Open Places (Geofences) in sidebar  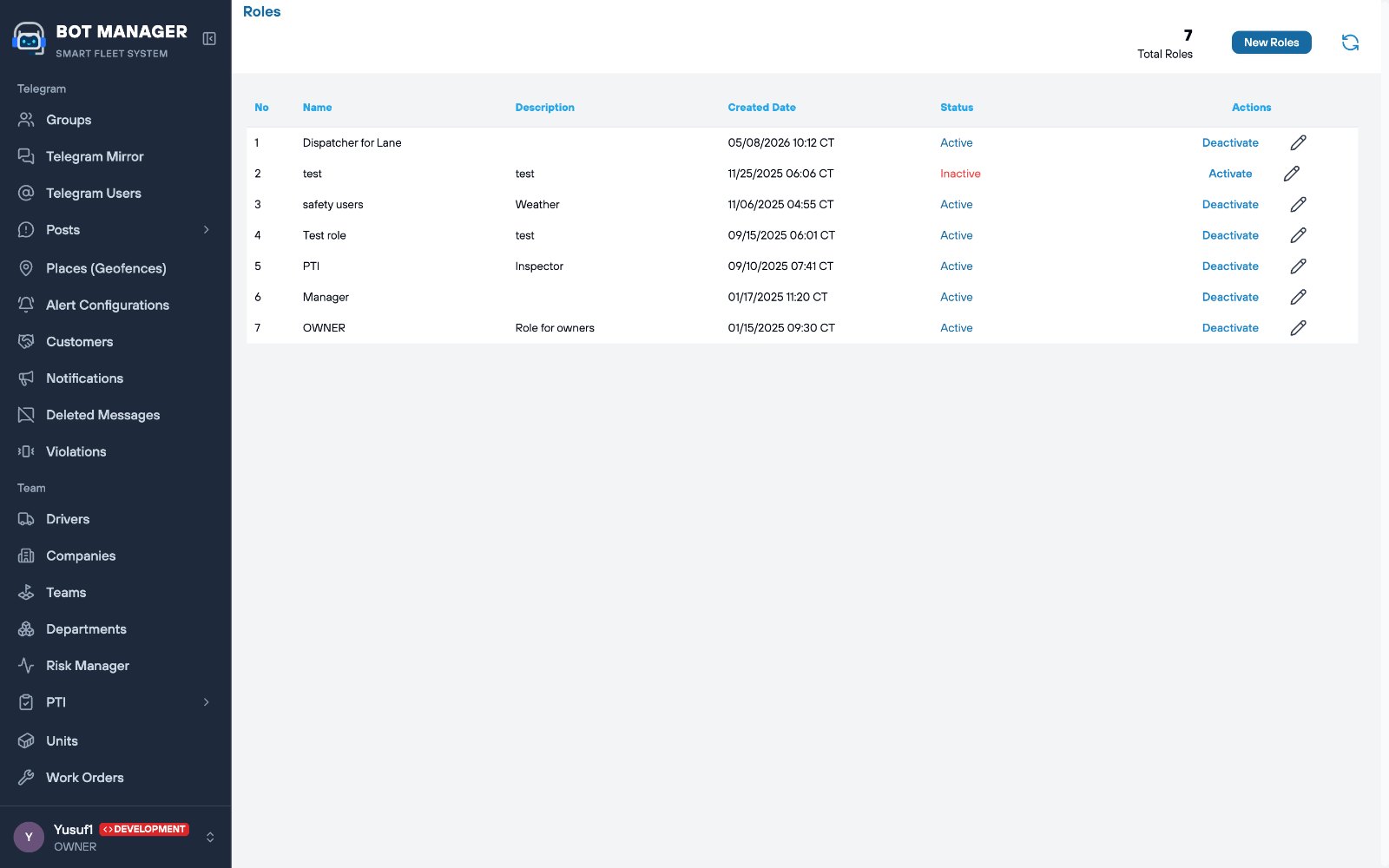(x=115, y=268)
